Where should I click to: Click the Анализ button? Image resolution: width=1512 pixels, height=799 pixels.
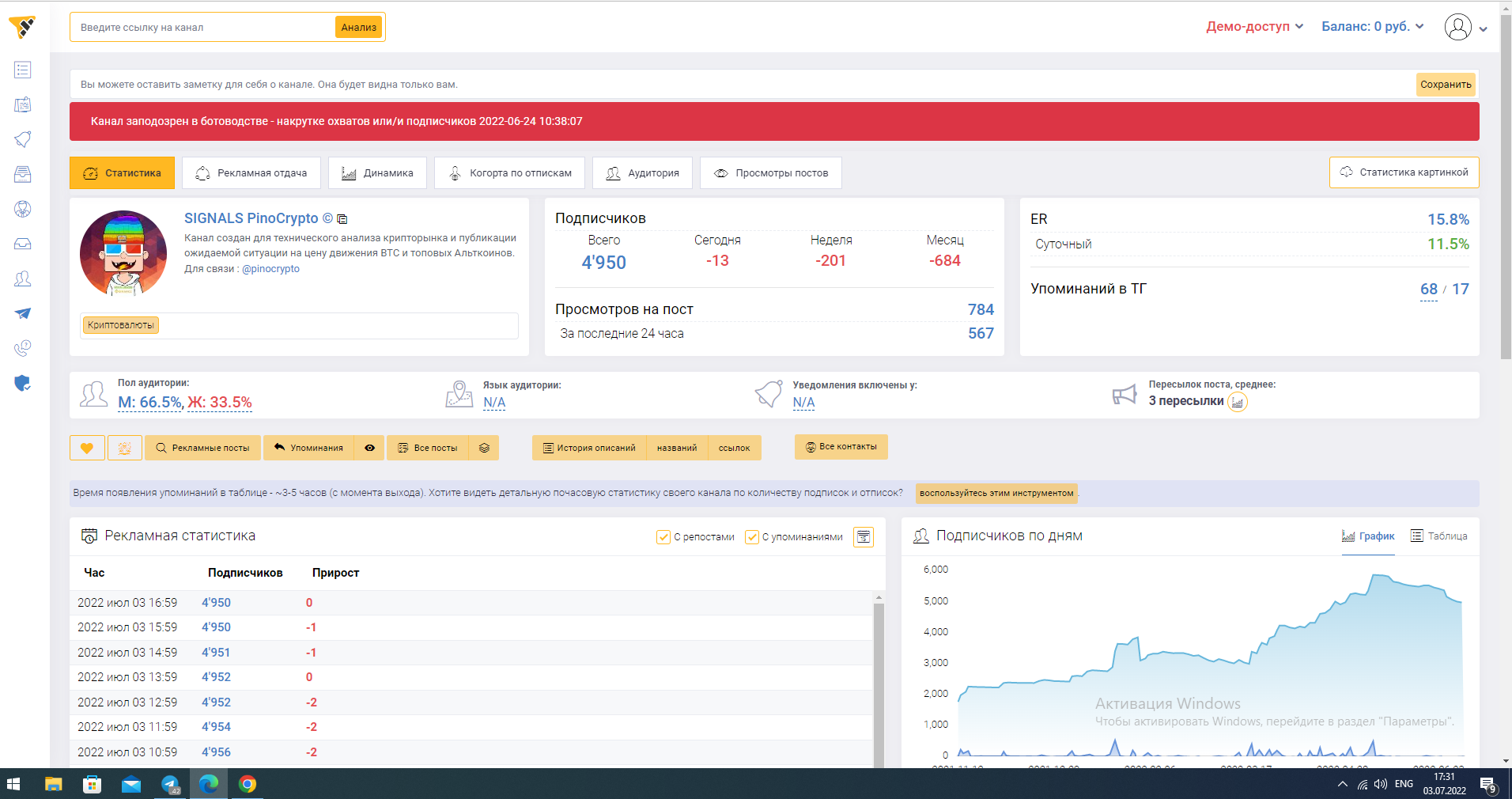[x=359, y=28]
